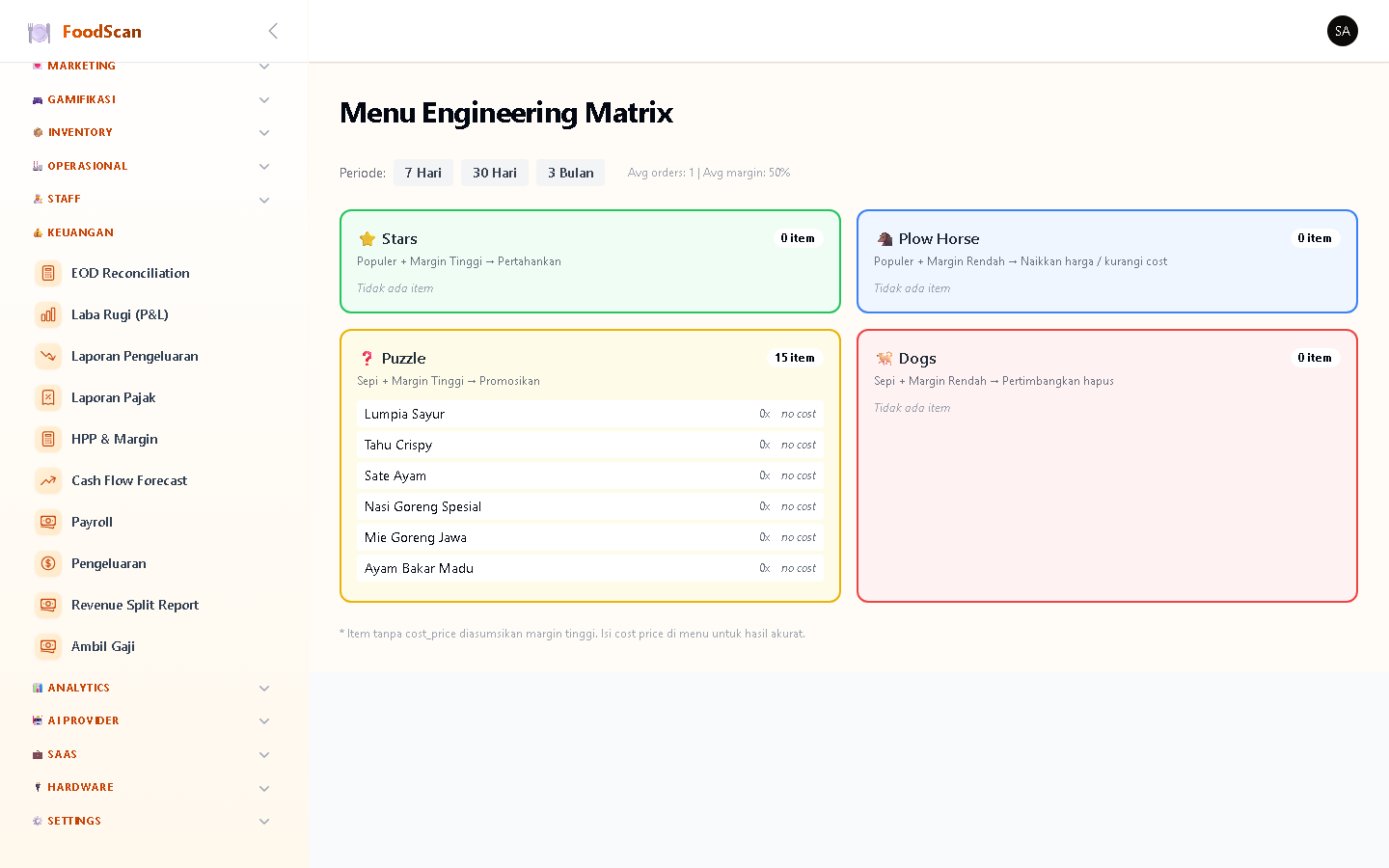Screen dimensions: 1389x868
Task: Select the HPP & Margin icon
Action: coord(48,439)
